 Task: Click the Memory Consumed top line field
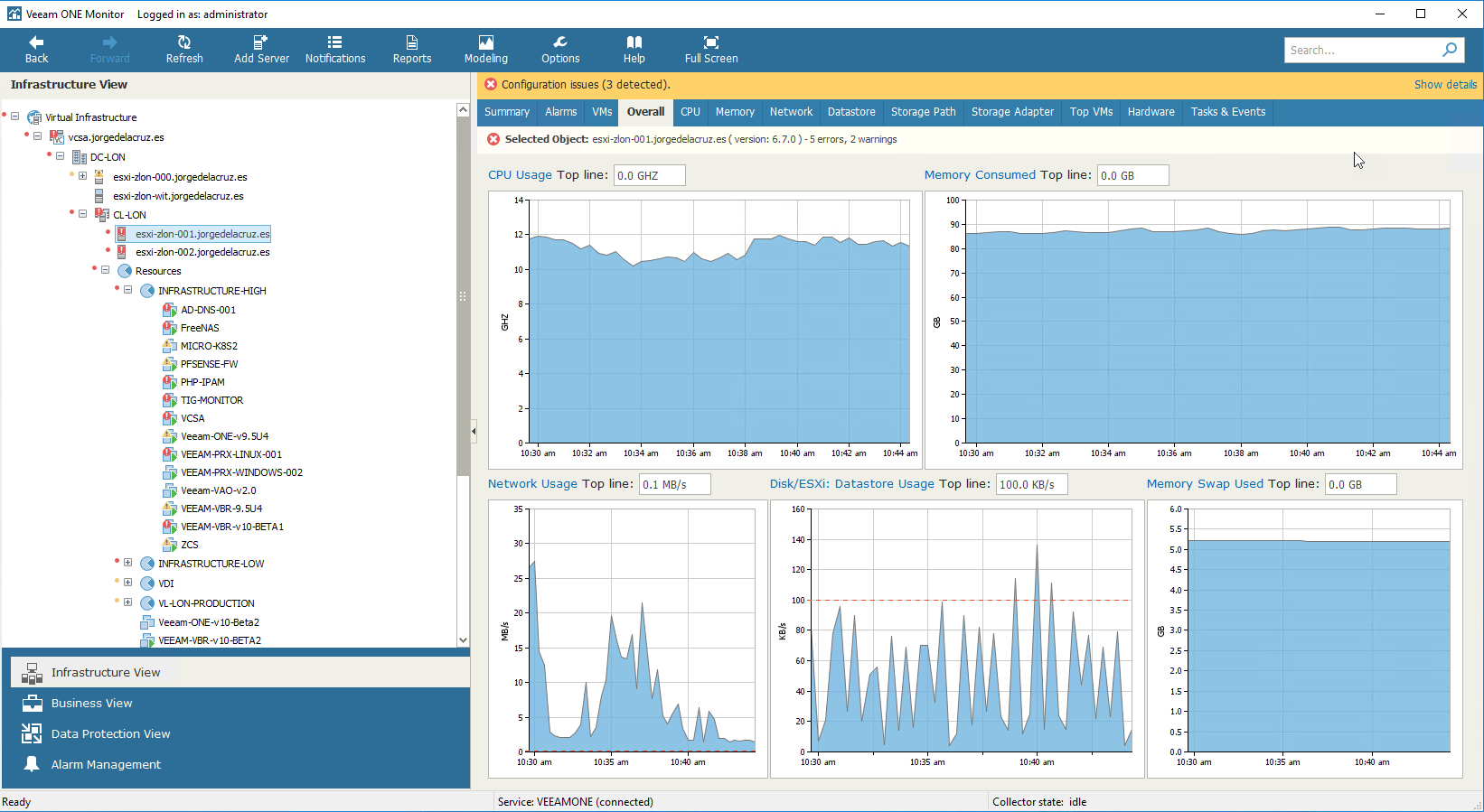pos(1132,175)
